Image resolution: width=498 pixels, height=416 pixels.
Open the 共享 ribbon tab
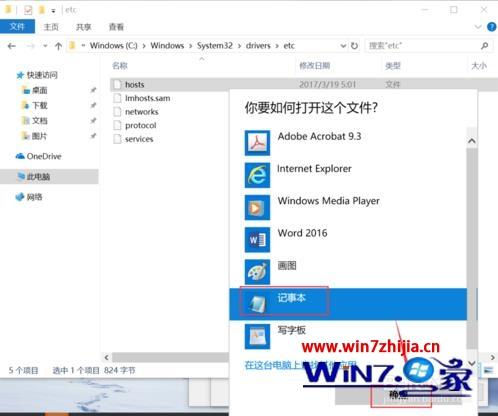83,27
